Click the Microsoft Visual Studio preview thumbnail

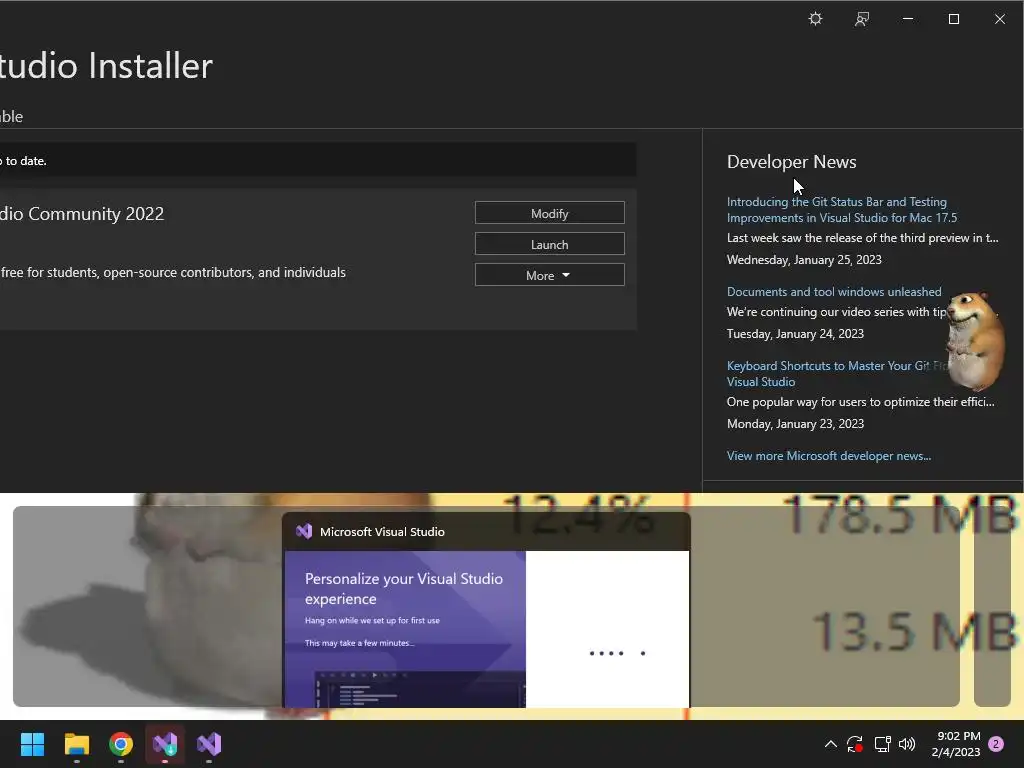486,628
